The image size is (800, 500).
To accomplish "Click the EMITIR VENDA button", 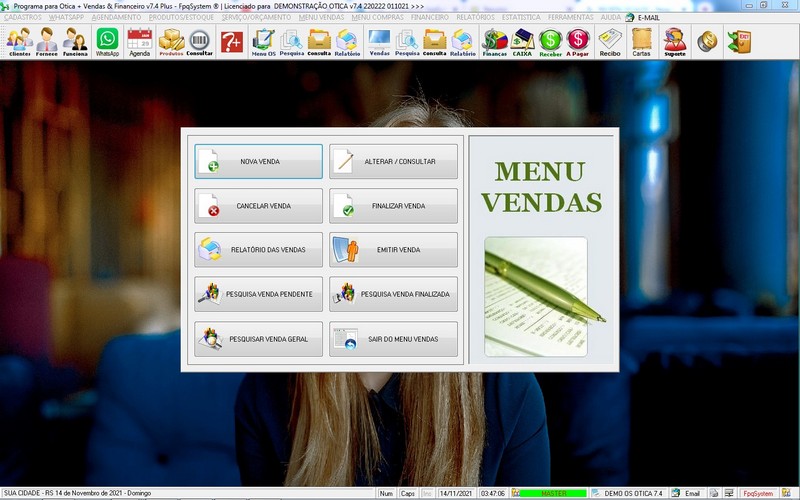I will point(393,249).
